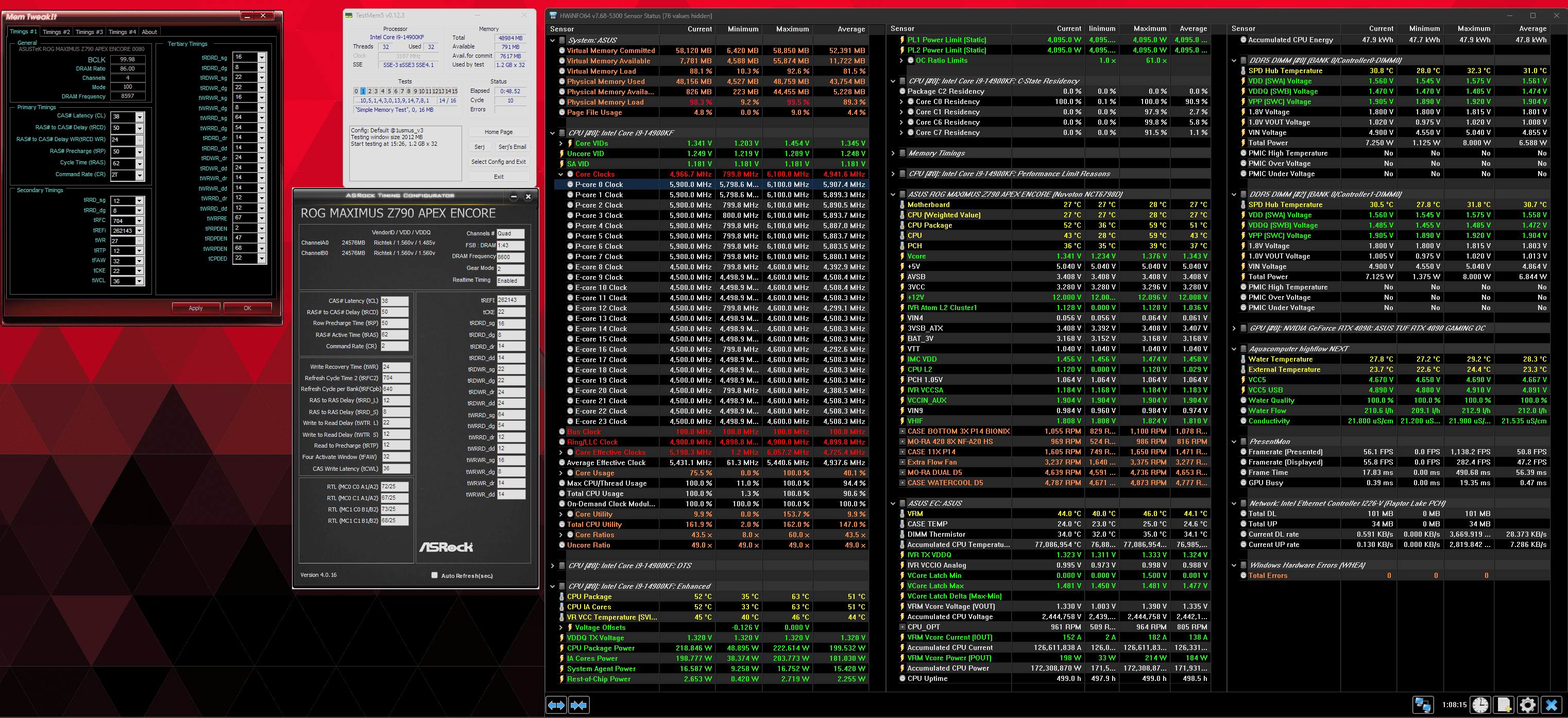Open the About tab in MemTweakIt

pos(149,31)
